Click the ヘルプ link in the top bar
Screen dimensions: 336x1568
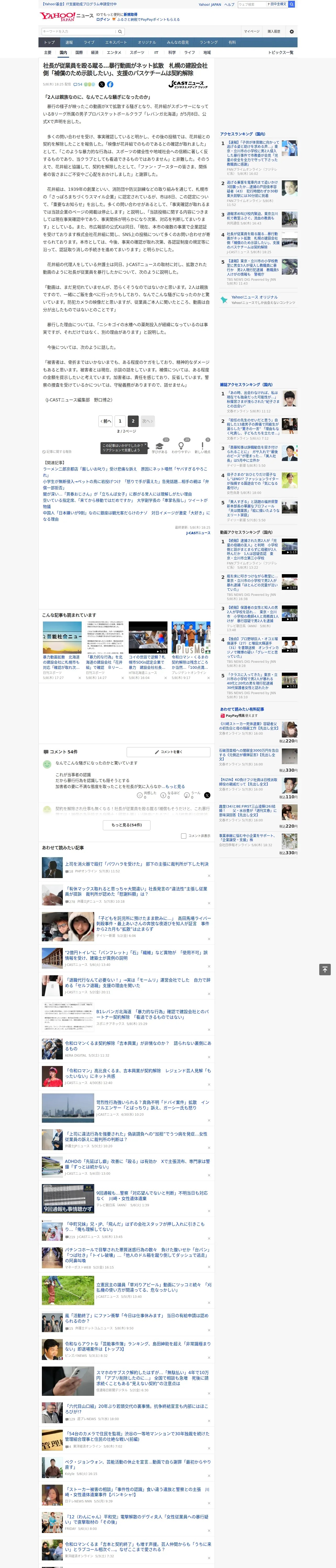point(229,4)
